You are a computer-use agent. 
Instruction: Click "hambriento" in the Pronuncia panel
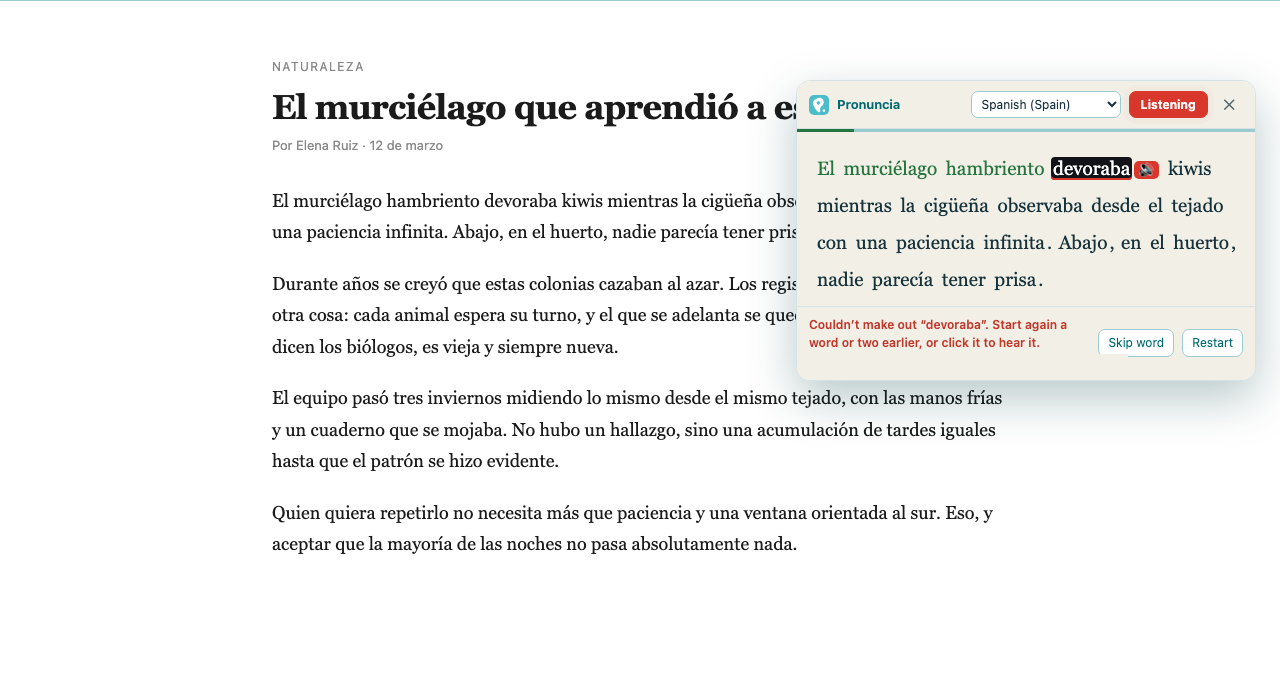(x=995, y=169)
